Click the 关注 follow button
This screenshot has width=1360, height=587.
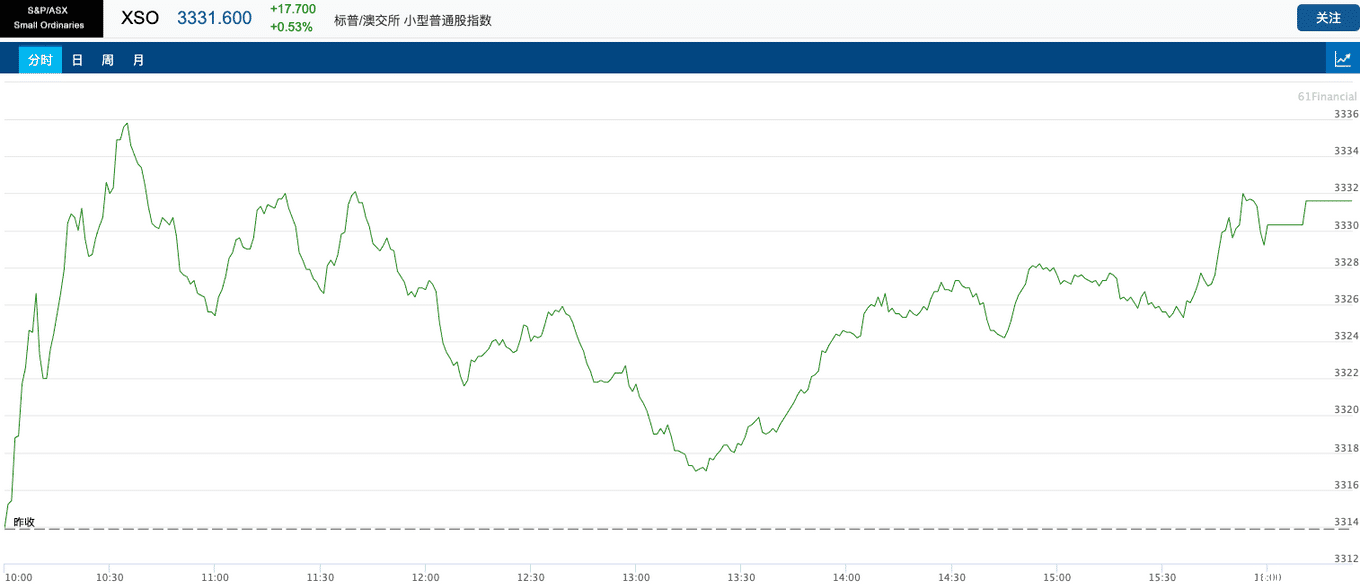(x=1328, y=18)
